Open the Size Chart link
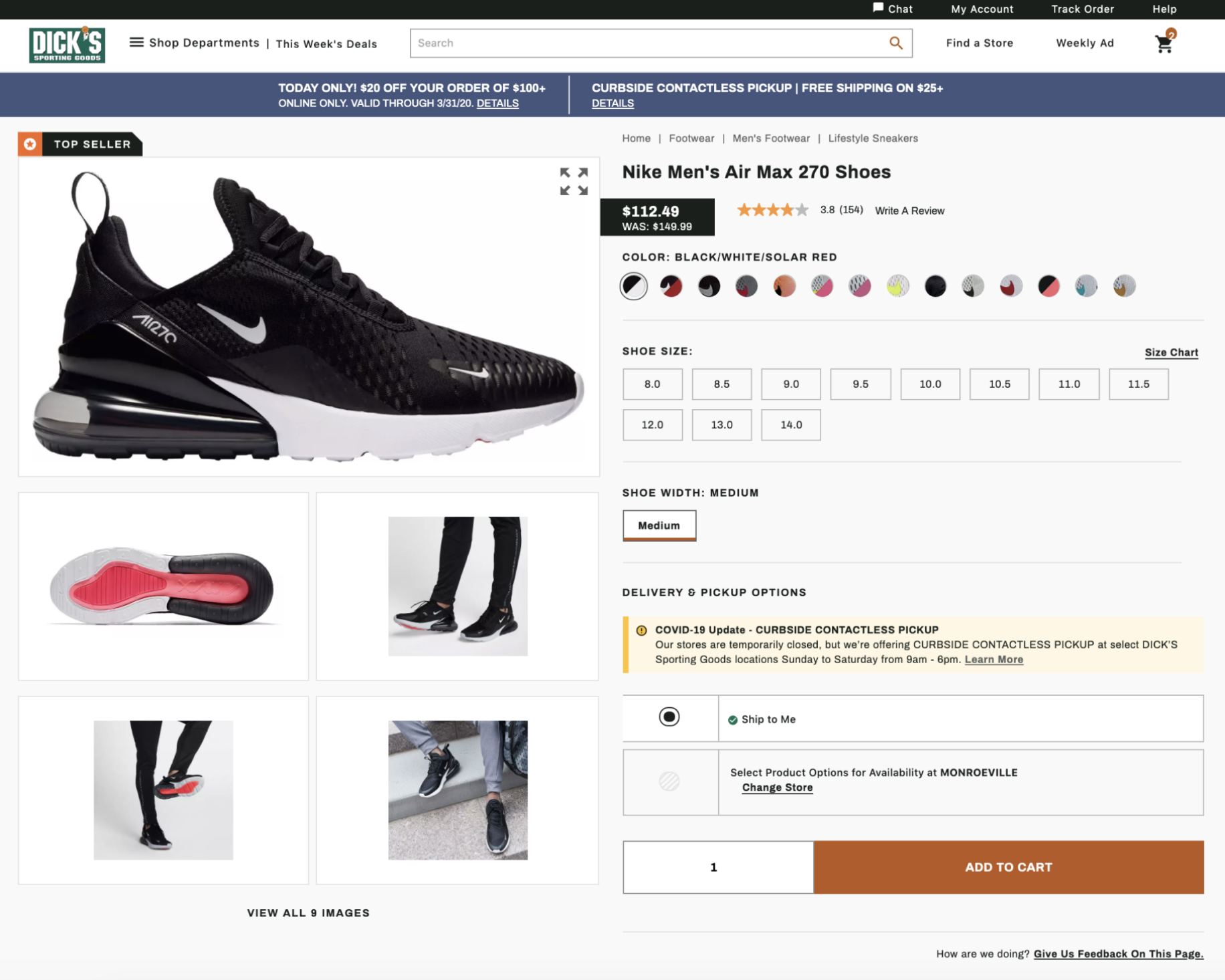Viewport: 1225px width, 980px height. tap(1171, 352)
